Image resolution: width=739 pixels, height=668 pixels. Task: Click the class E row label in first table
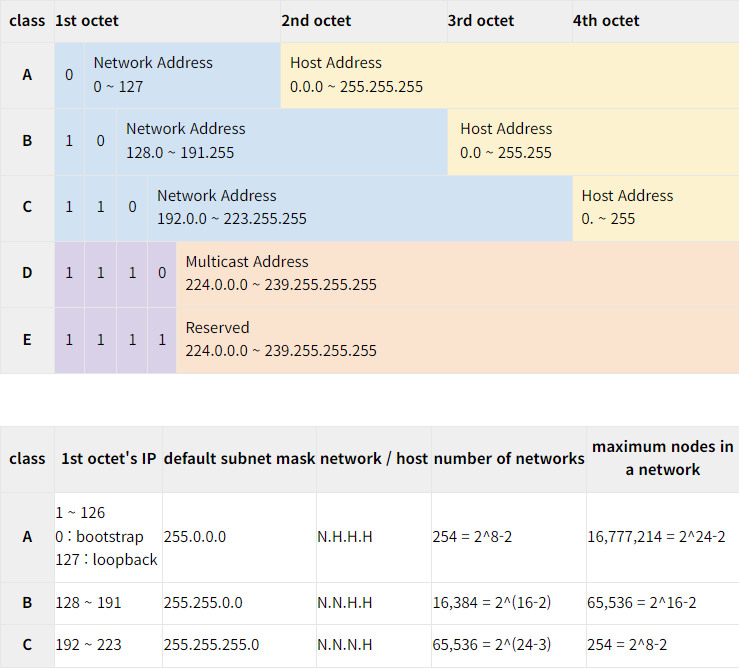click(27, 340)
